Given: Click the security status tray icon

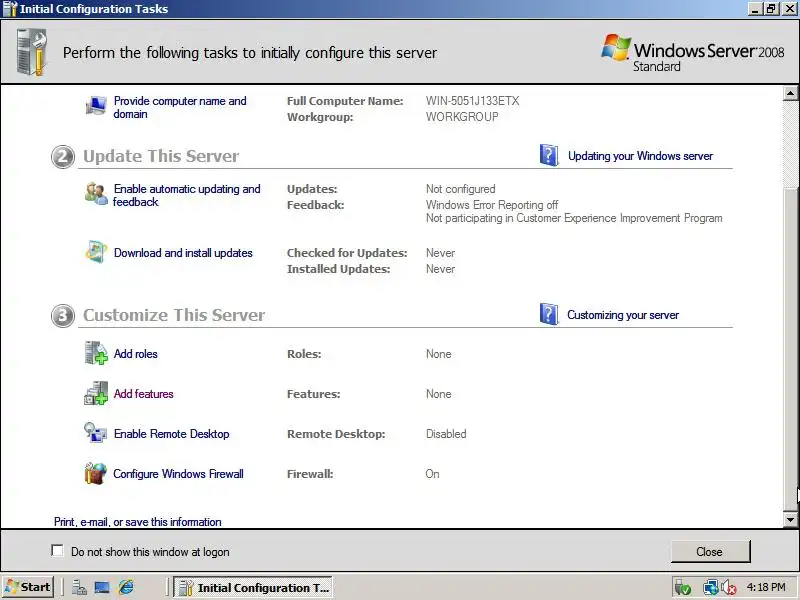Looking at the screenshot, I should 683,588.
